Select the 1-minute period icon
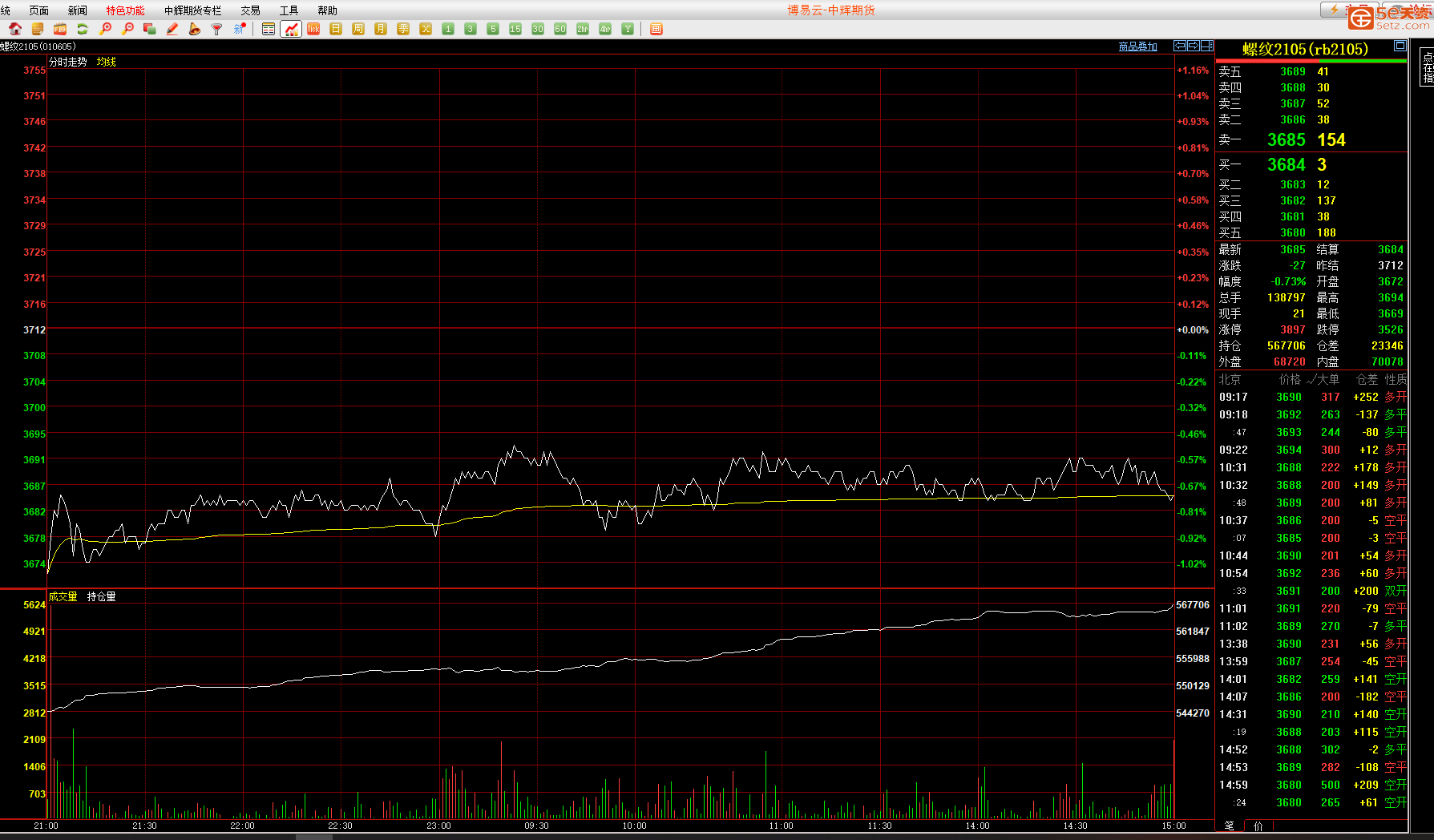Screen dimensions: 1434x840 (x=448, y=29)
